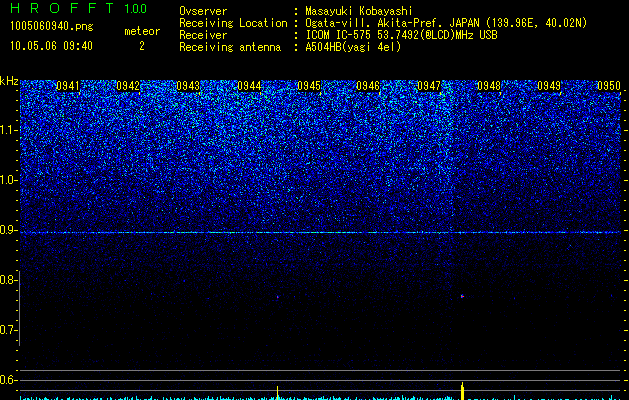Click the 0944 time marker
The width and height of the screenshot is (629, 400).
tap(249, 86)
